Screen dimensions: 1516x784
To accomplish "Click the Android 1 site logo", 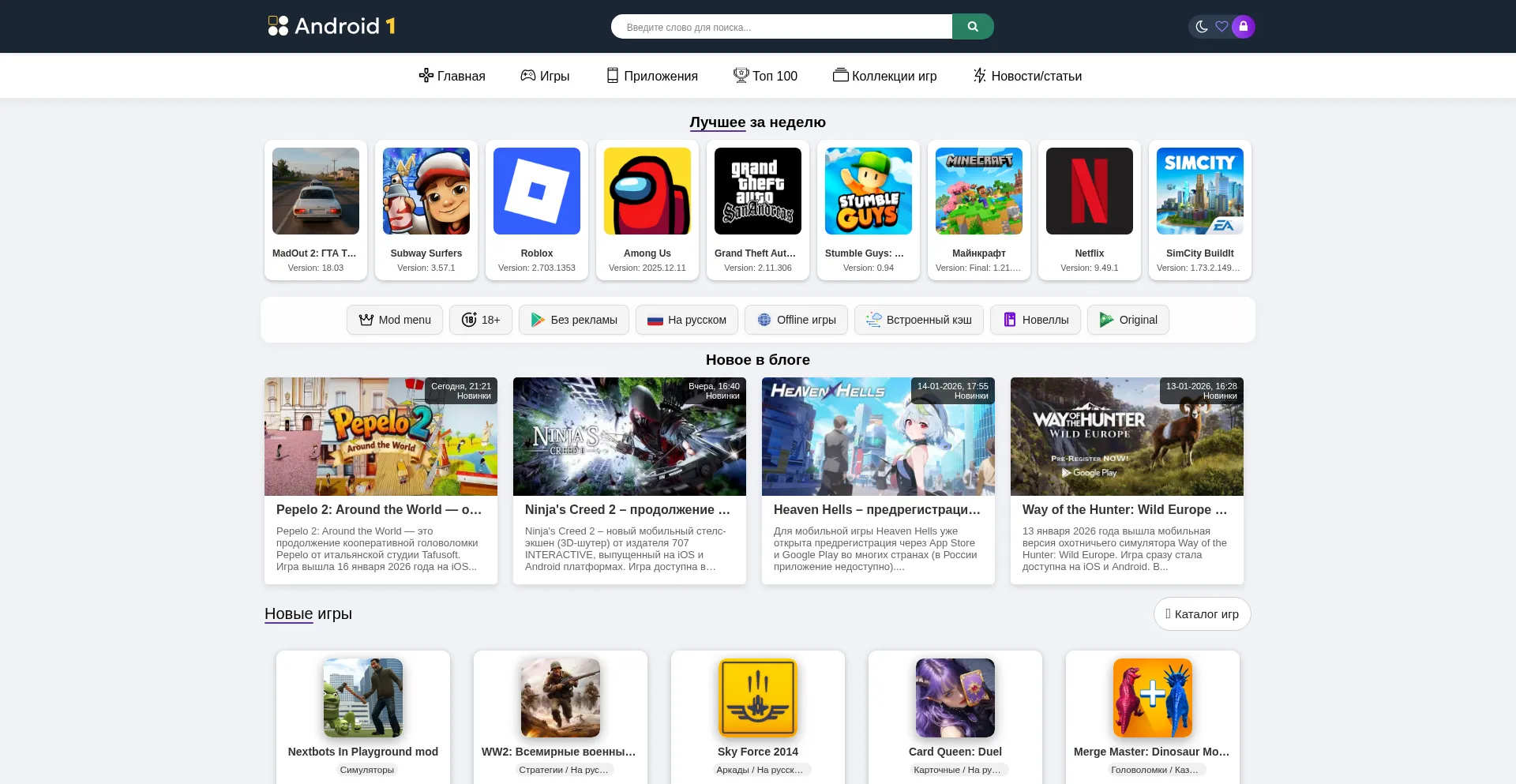I will click(332, 26).
